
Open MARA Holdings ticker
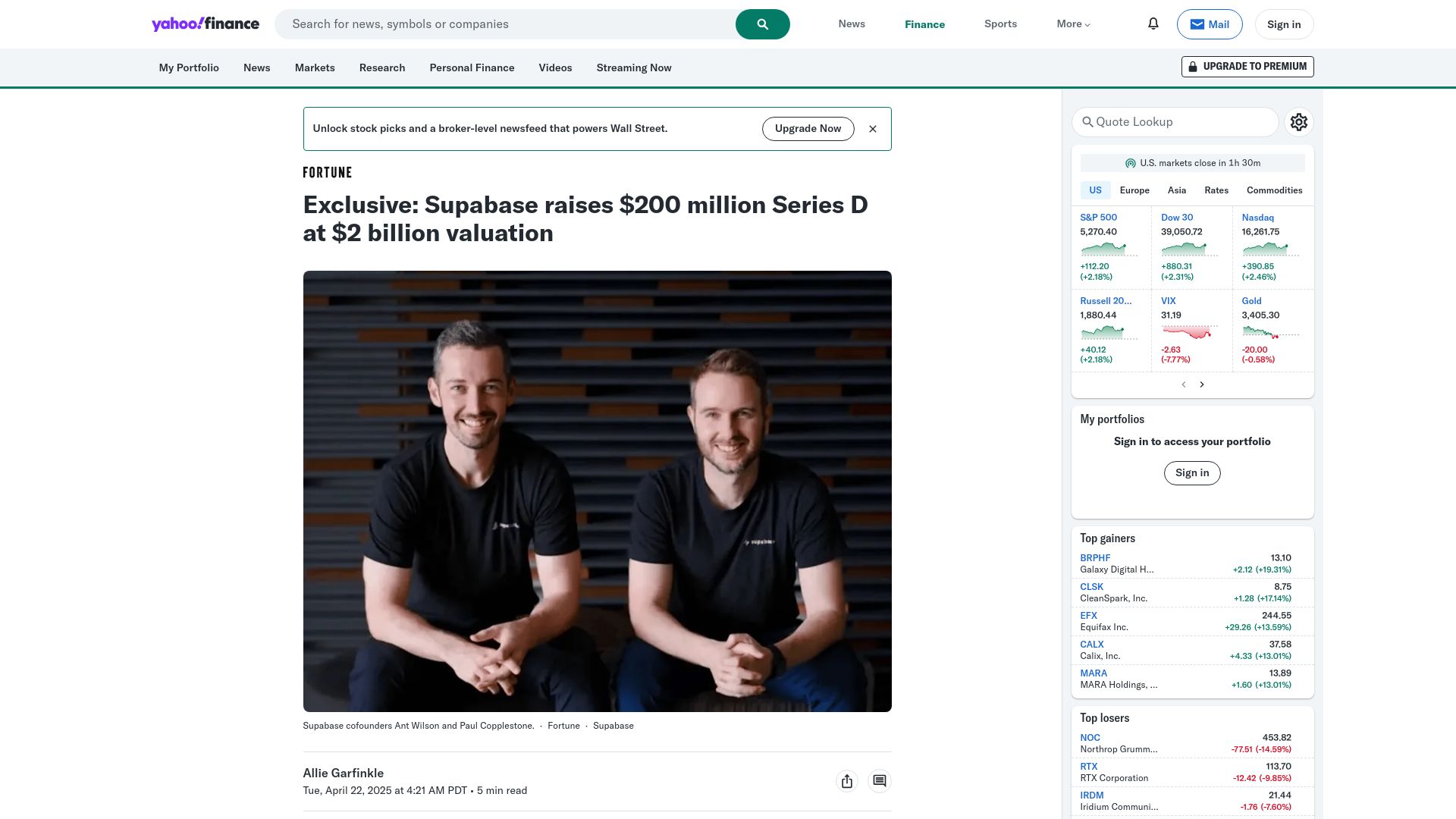(x=1094, y=673)
